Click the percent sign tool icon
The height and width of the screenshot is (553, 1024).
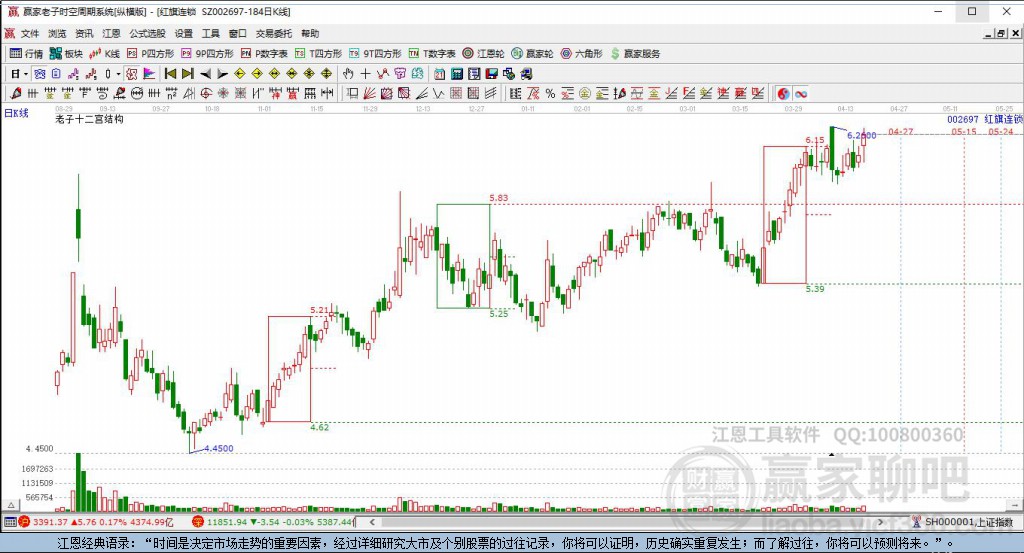(x=551, y=93)
